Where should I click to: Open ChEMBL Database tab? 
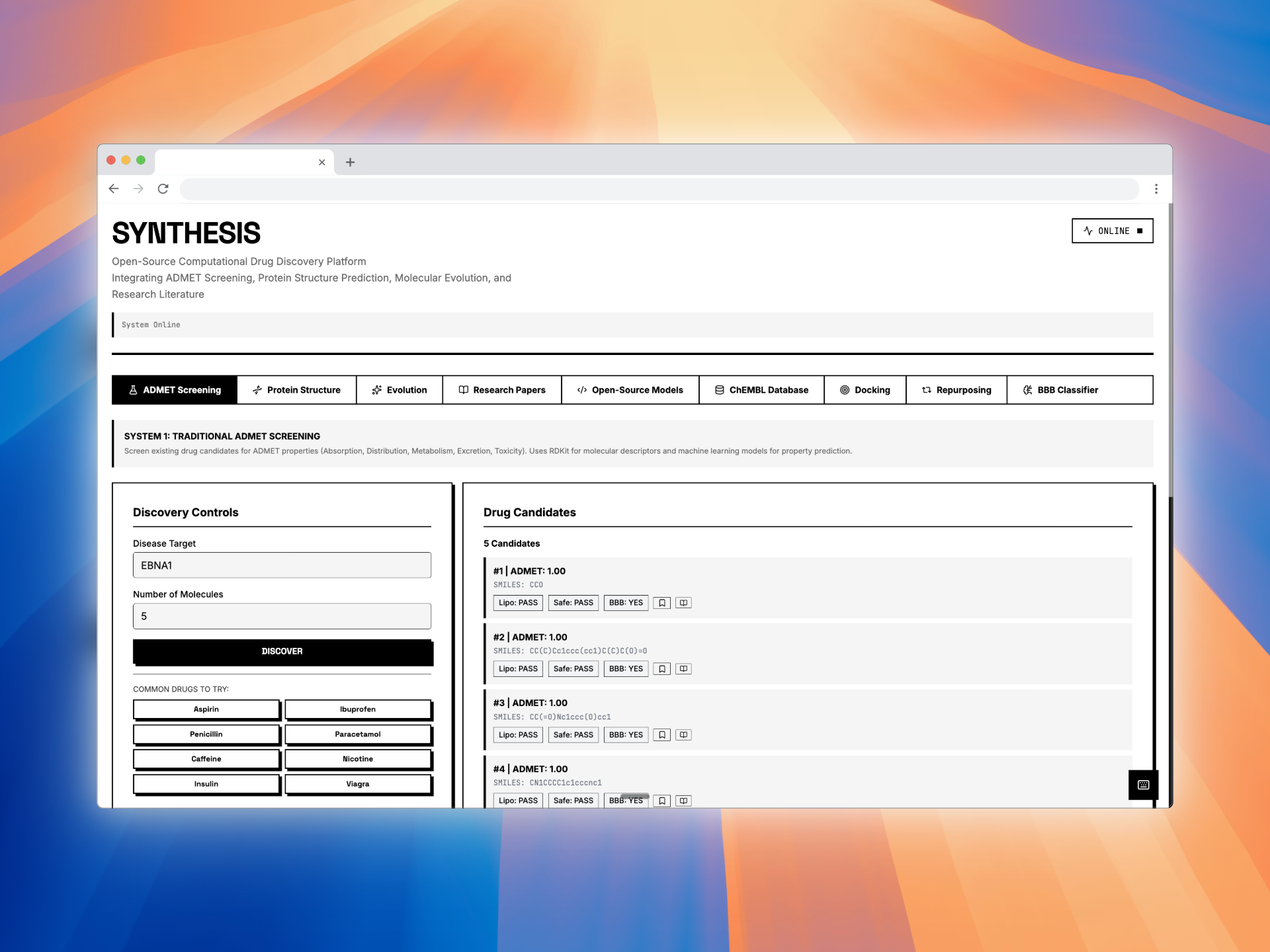point(761,390)
